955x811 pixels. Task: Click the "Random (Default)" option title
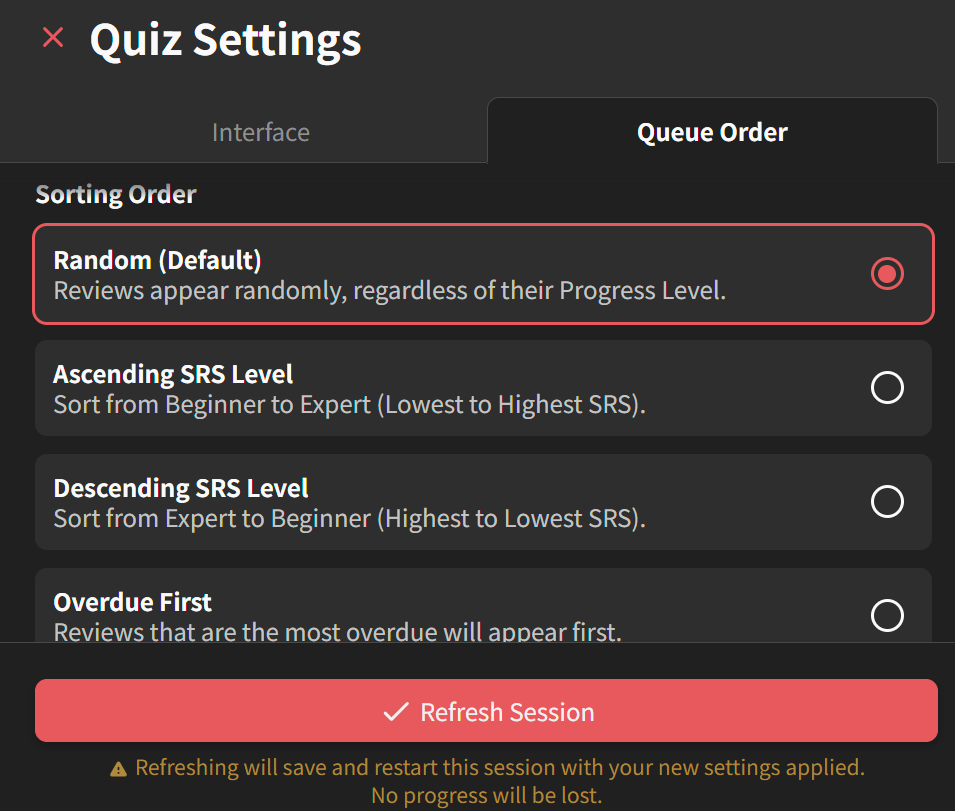click(157, 260)
